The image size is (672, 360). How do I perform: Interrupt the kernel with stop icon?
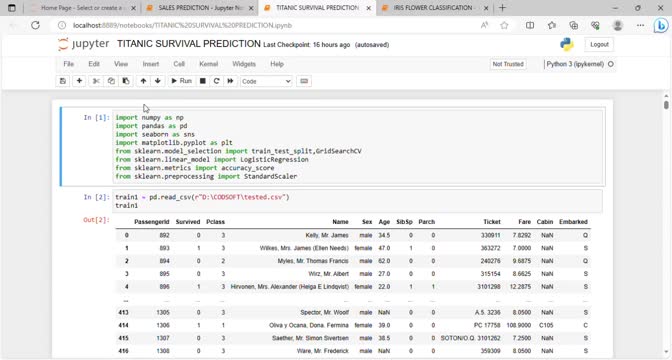point(203,81)
